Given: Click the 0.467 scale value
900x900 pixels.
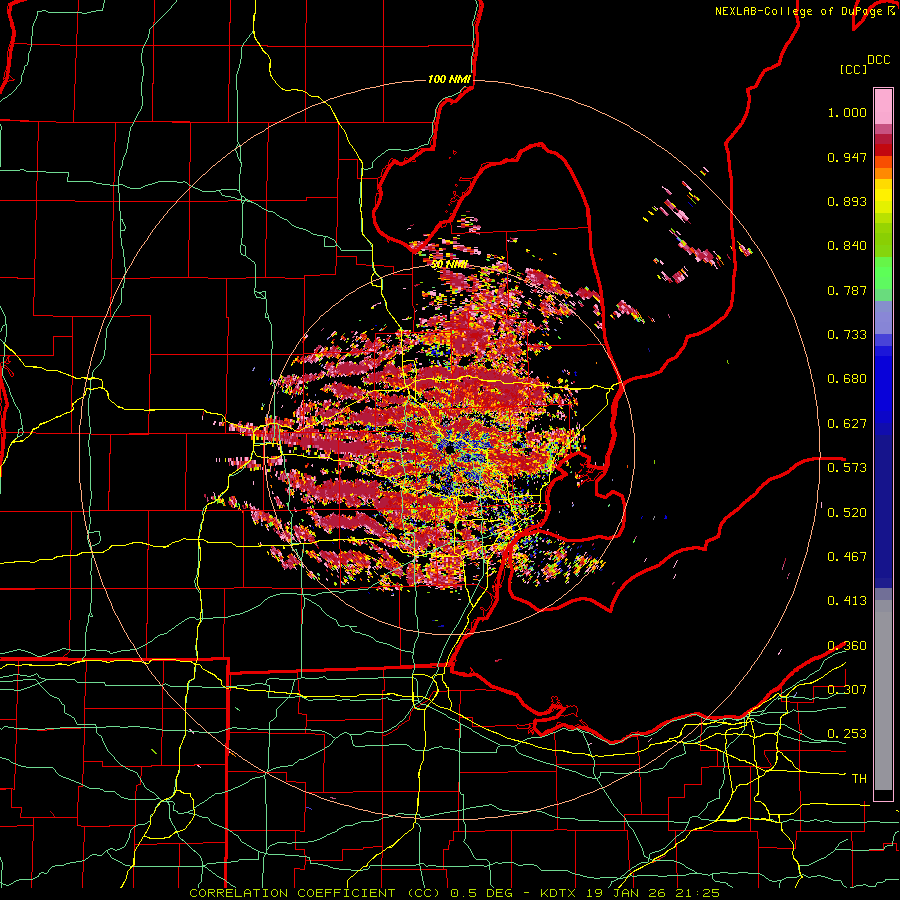Looking at the screenshot, I should point(847,556).
